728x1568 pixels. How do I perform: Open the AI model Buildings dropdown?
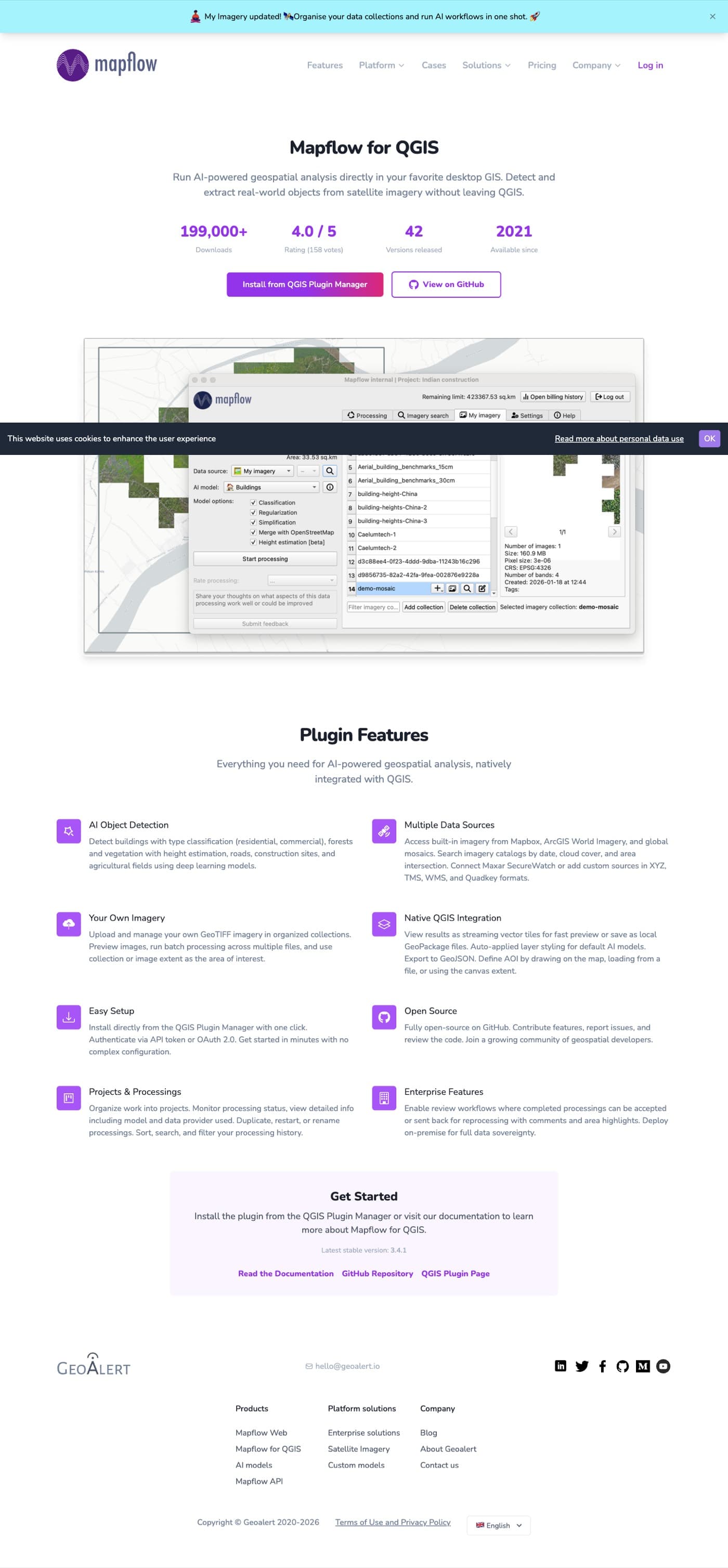(271, 487)
